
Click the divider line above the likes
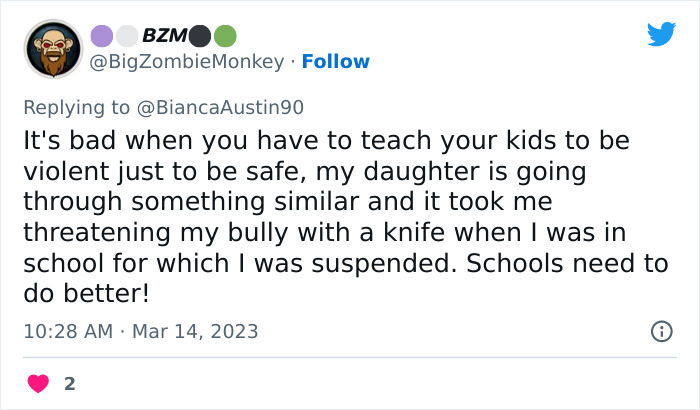350,357
